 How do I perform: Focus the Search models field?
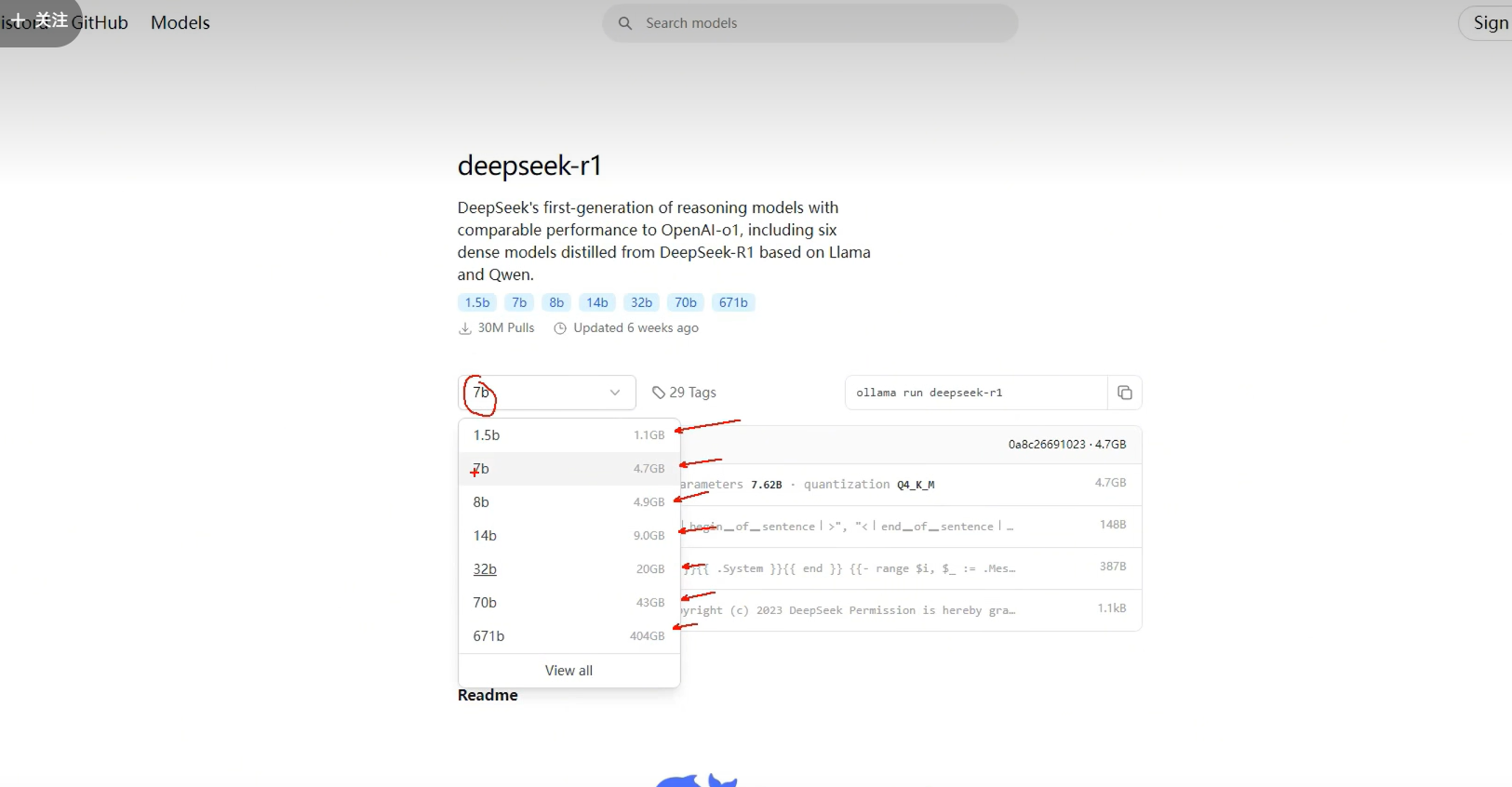810,23
